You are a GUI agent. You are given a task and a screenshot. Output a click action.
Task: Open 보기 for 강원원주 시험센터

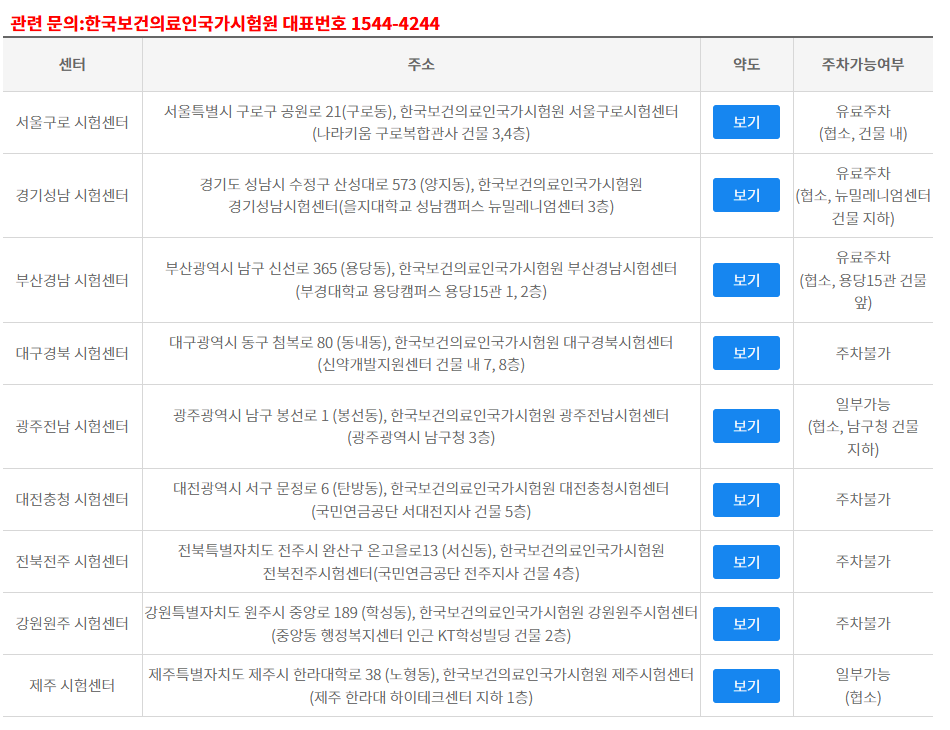tap(746, 624)
